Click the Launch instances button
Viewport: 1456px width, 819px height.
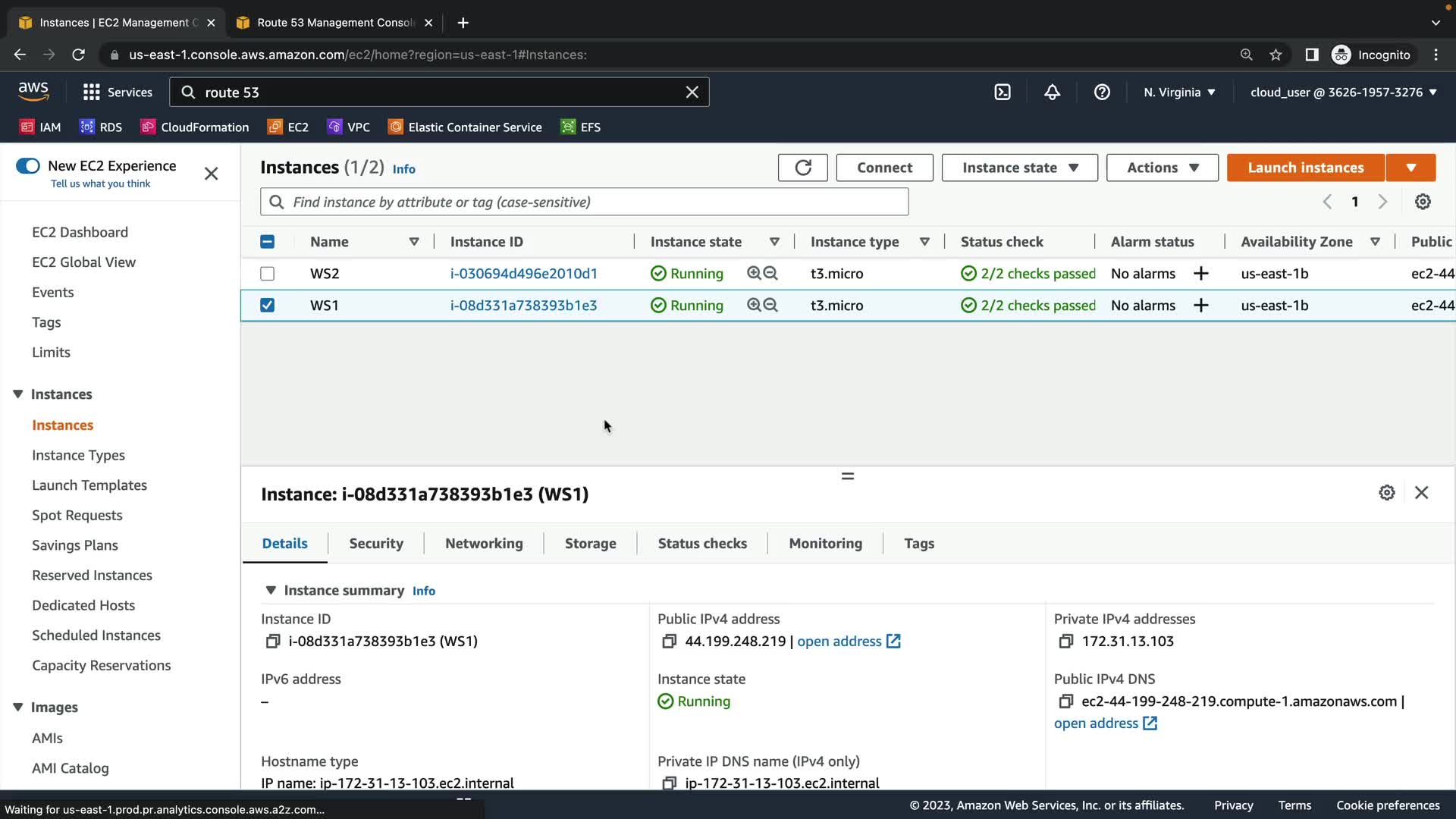1305,168
